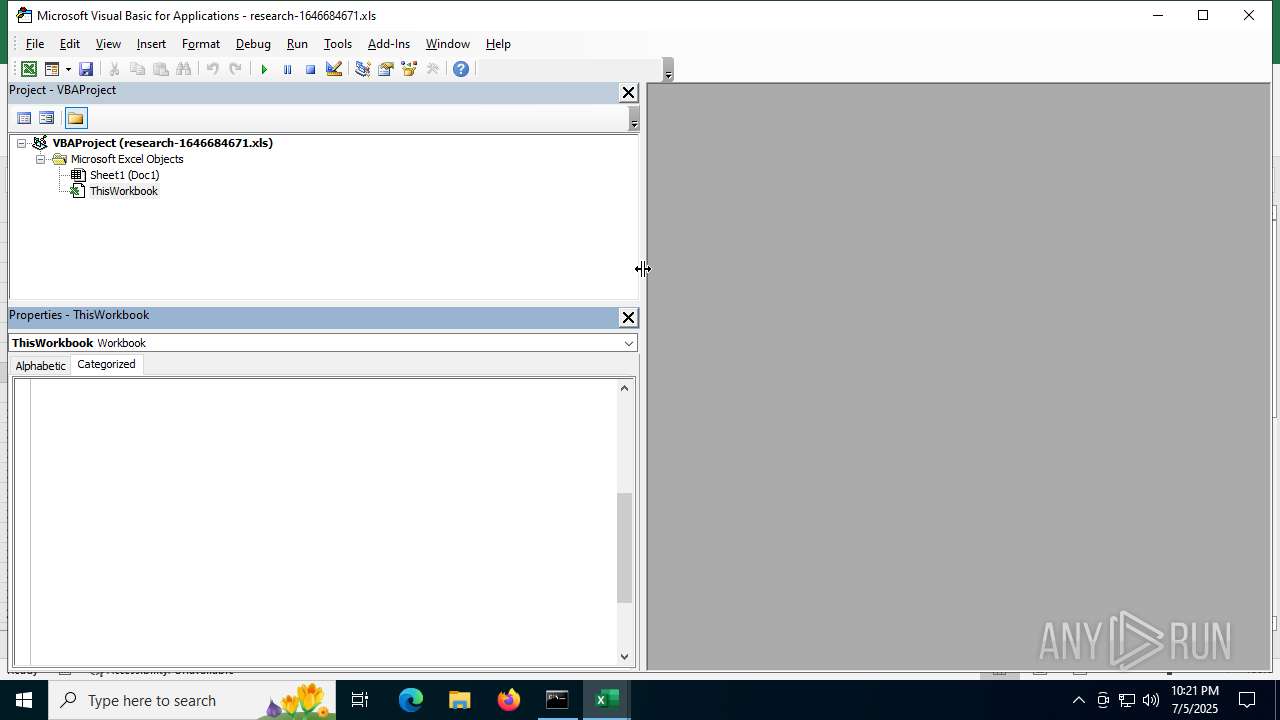Click the Redo arrow icon
The image size is (1280, 720).
(235, 69)
